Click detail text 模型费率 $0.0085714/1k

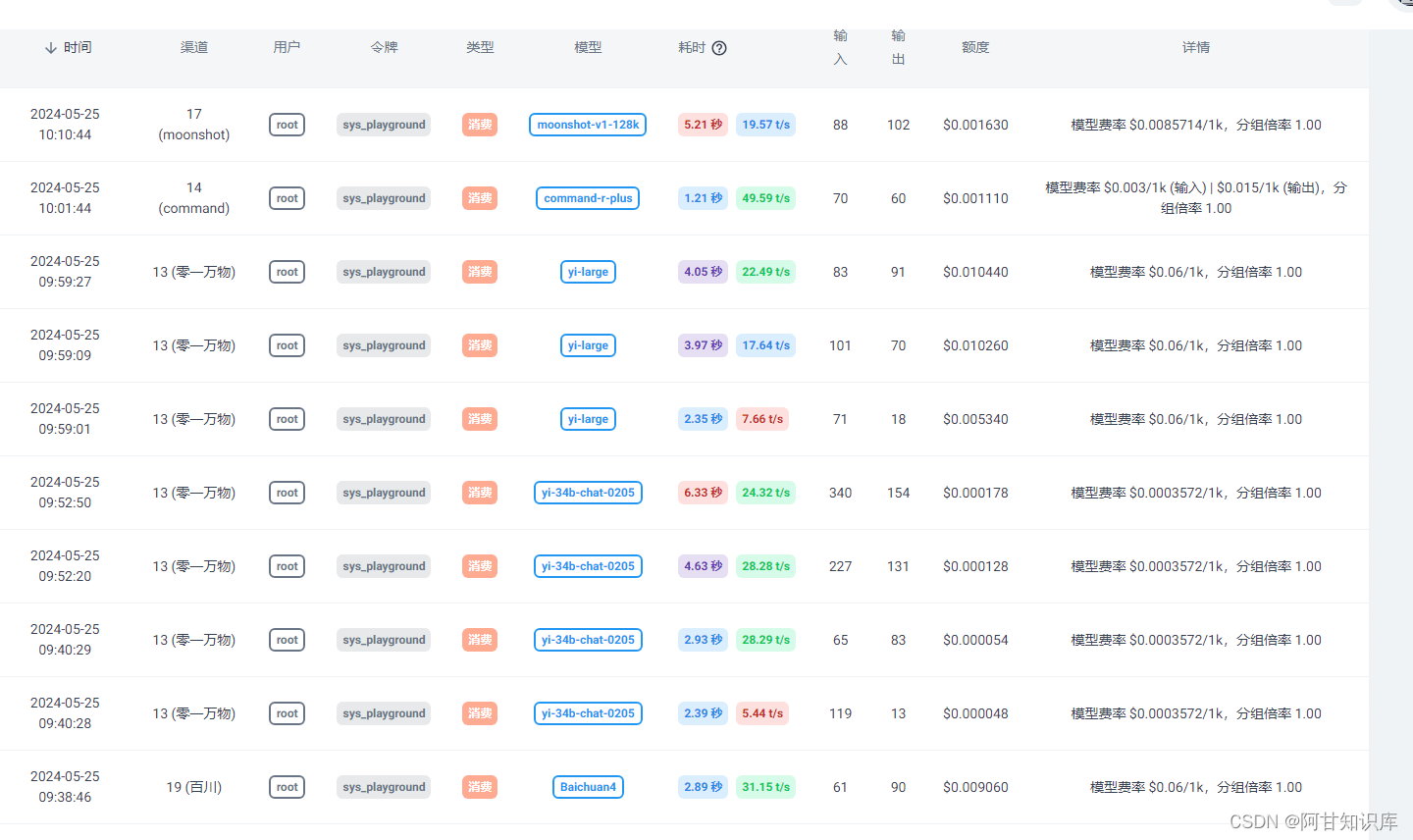coord(1148,125)
